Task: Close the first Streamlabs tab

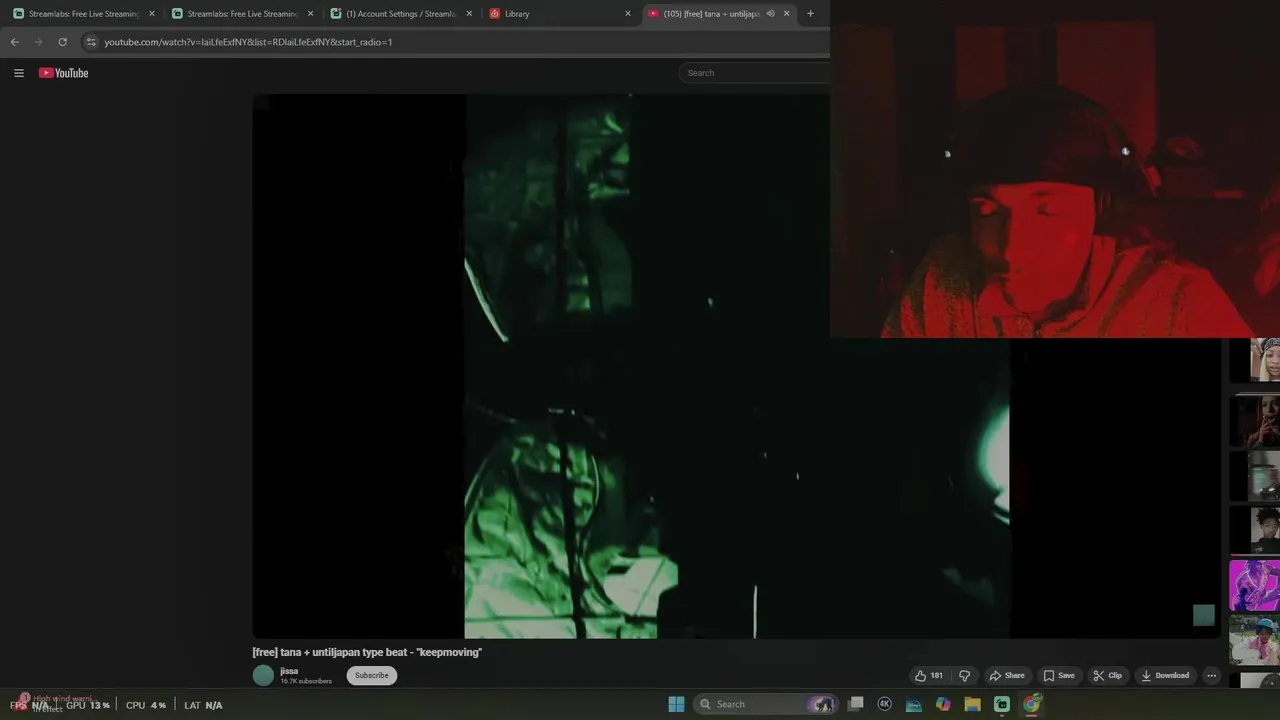Action: coord(152,14)
